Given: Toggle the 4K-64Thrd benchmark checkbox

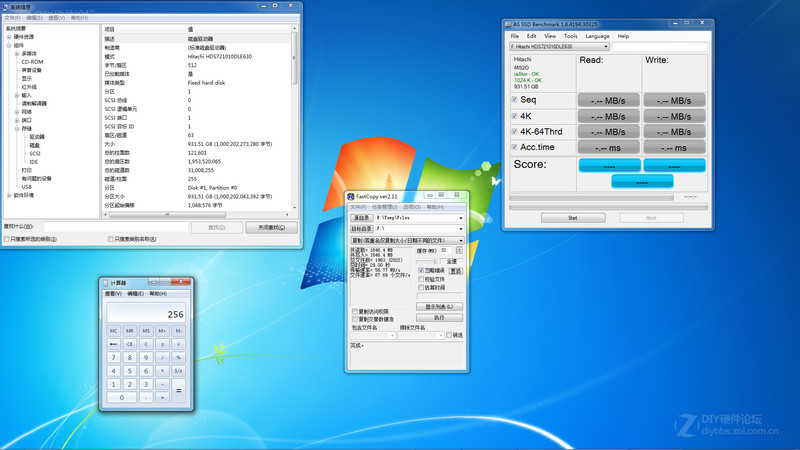Looking at the screenshot, I should (515, 131).
